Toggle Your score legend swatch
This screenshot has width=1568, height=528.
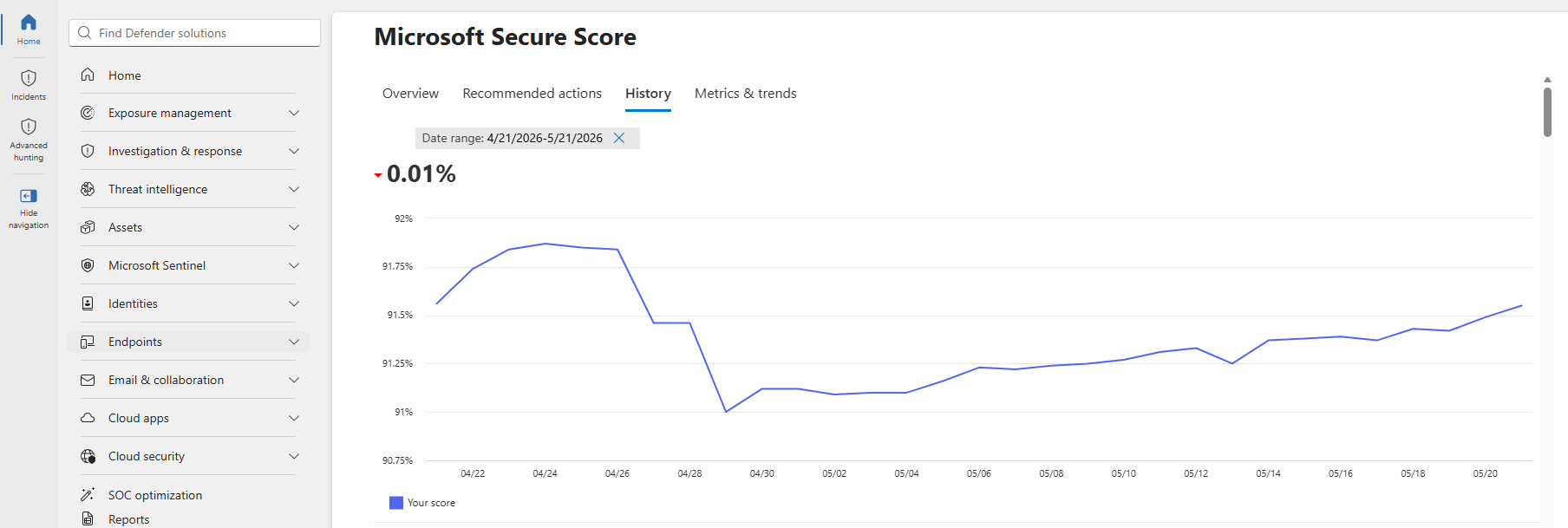coord(396,503)
